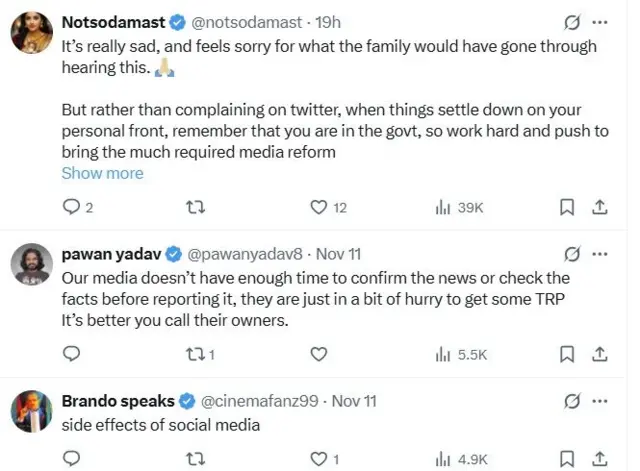
Task: Reply to pawan yadav's tweet
Action: pos(72,354)
